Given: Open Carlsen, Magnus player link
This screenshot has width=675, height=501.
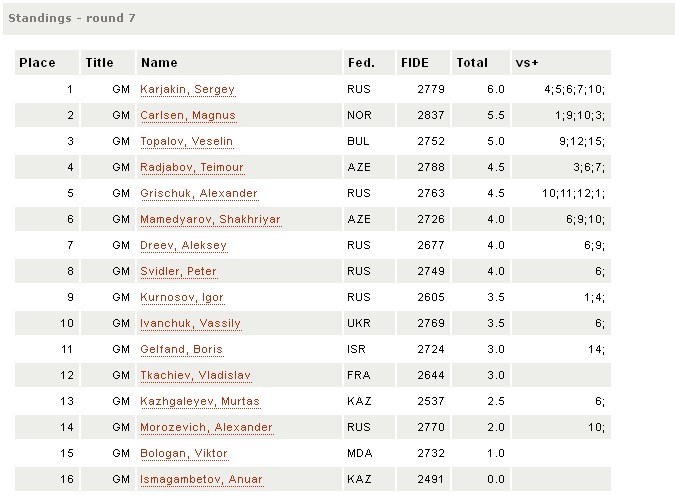Looking at the screenshot, I should click(x=188, y=115).
